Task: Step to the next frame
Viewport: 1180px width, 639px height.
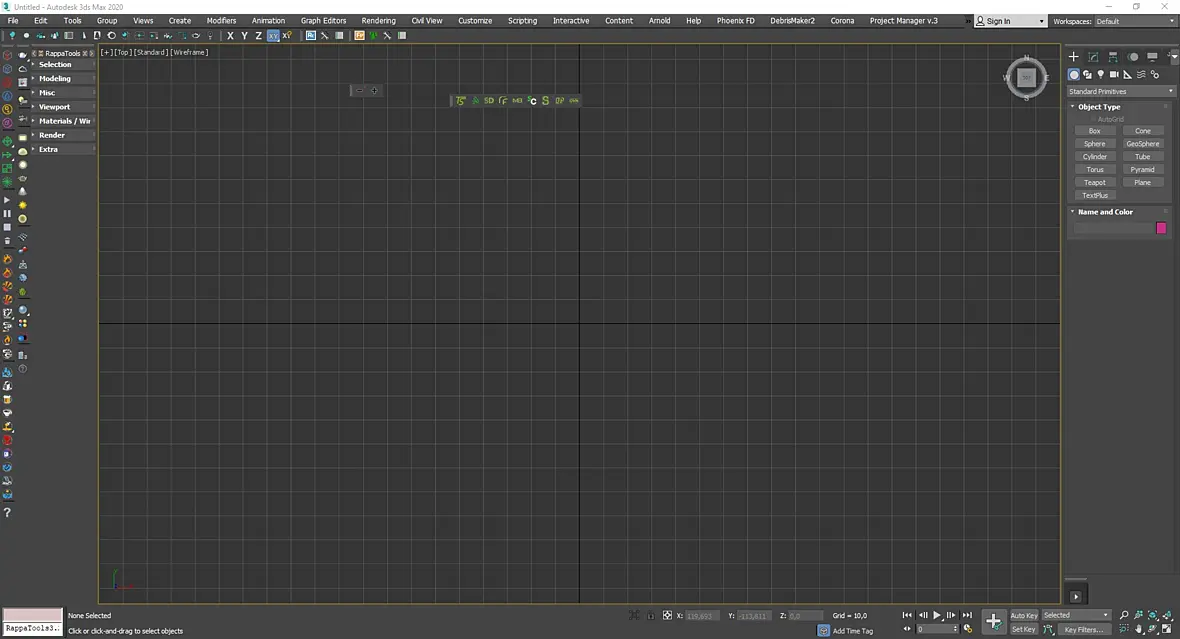Action: coord(951,615)
